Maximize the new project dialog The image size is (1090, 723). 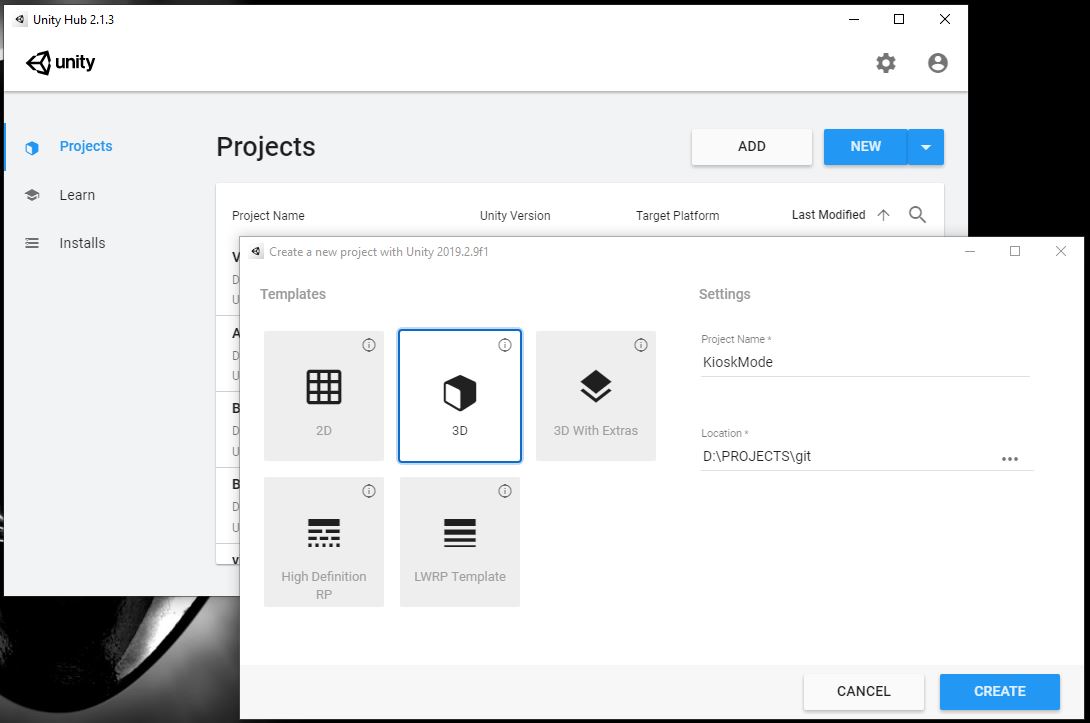(1015, 251)
